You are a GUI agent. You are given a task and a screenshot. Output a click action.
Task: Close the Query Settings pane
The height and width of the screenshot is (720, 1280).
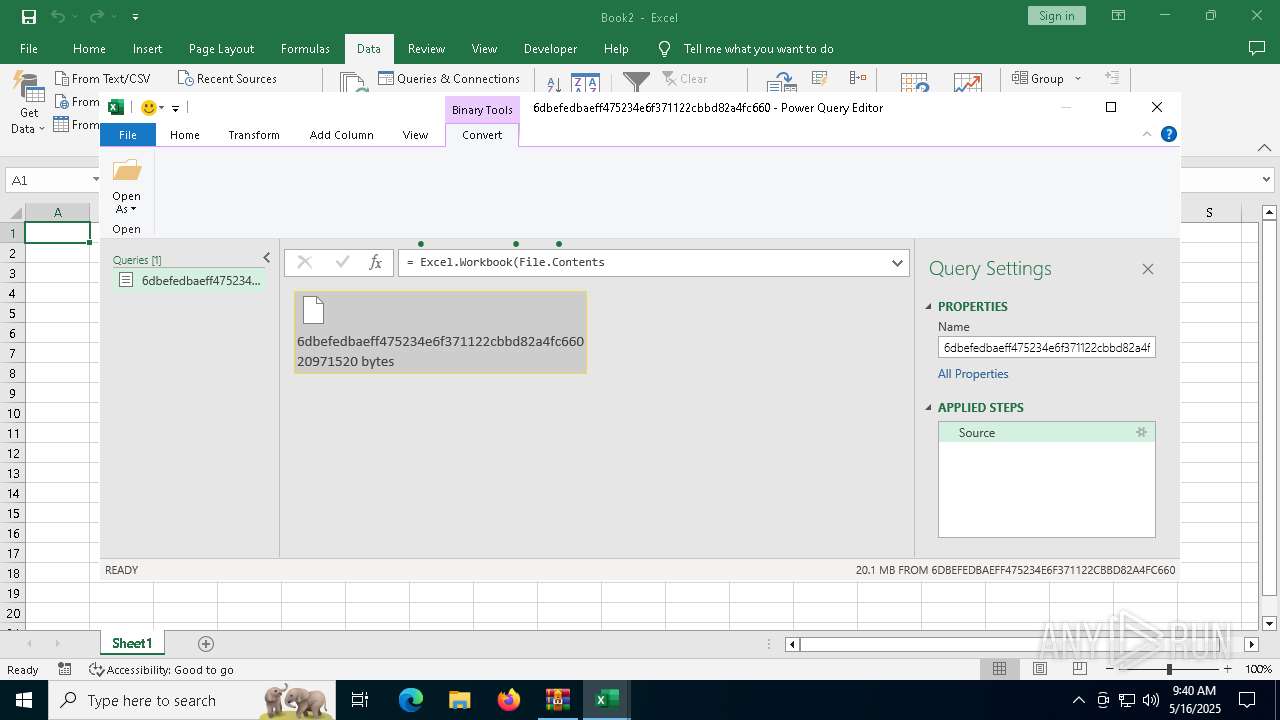point(1148,269)
